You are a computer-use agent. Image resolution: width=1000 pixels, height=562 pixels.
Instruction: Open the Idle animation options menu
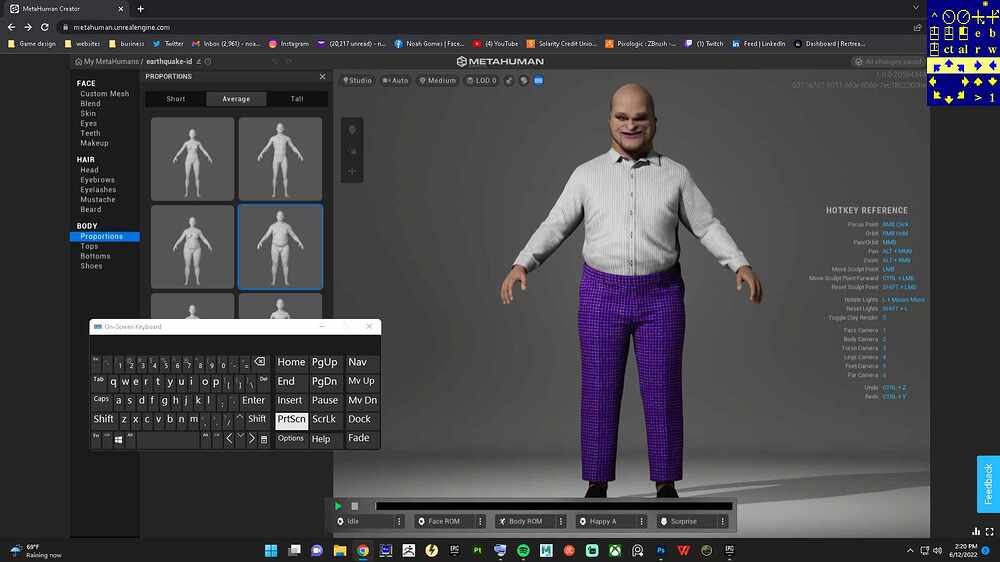[399, 522]
